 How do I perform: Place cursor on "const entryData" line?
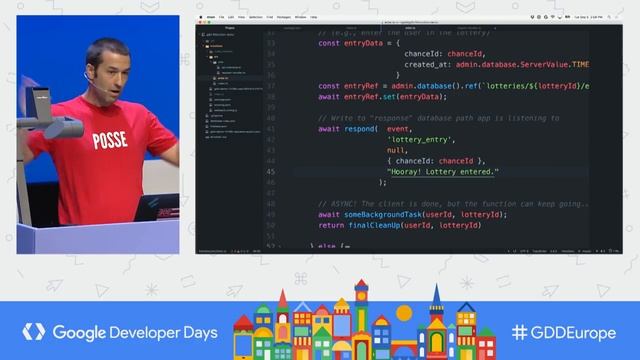click(359, 43)
